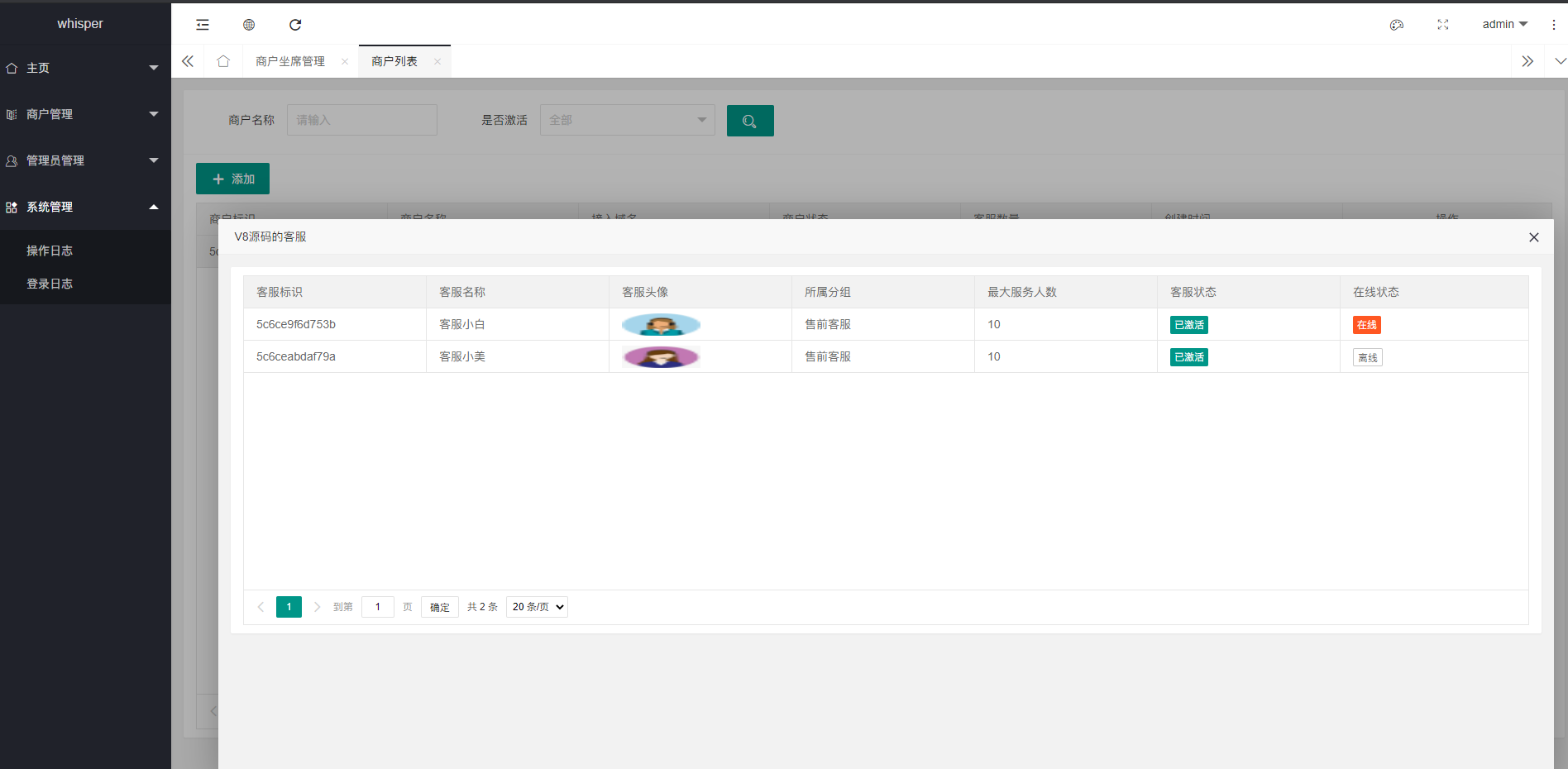The image size is (1568, 769).
Task: Collapse the sidebar using the menu icon
Action: tap(202, 25)
